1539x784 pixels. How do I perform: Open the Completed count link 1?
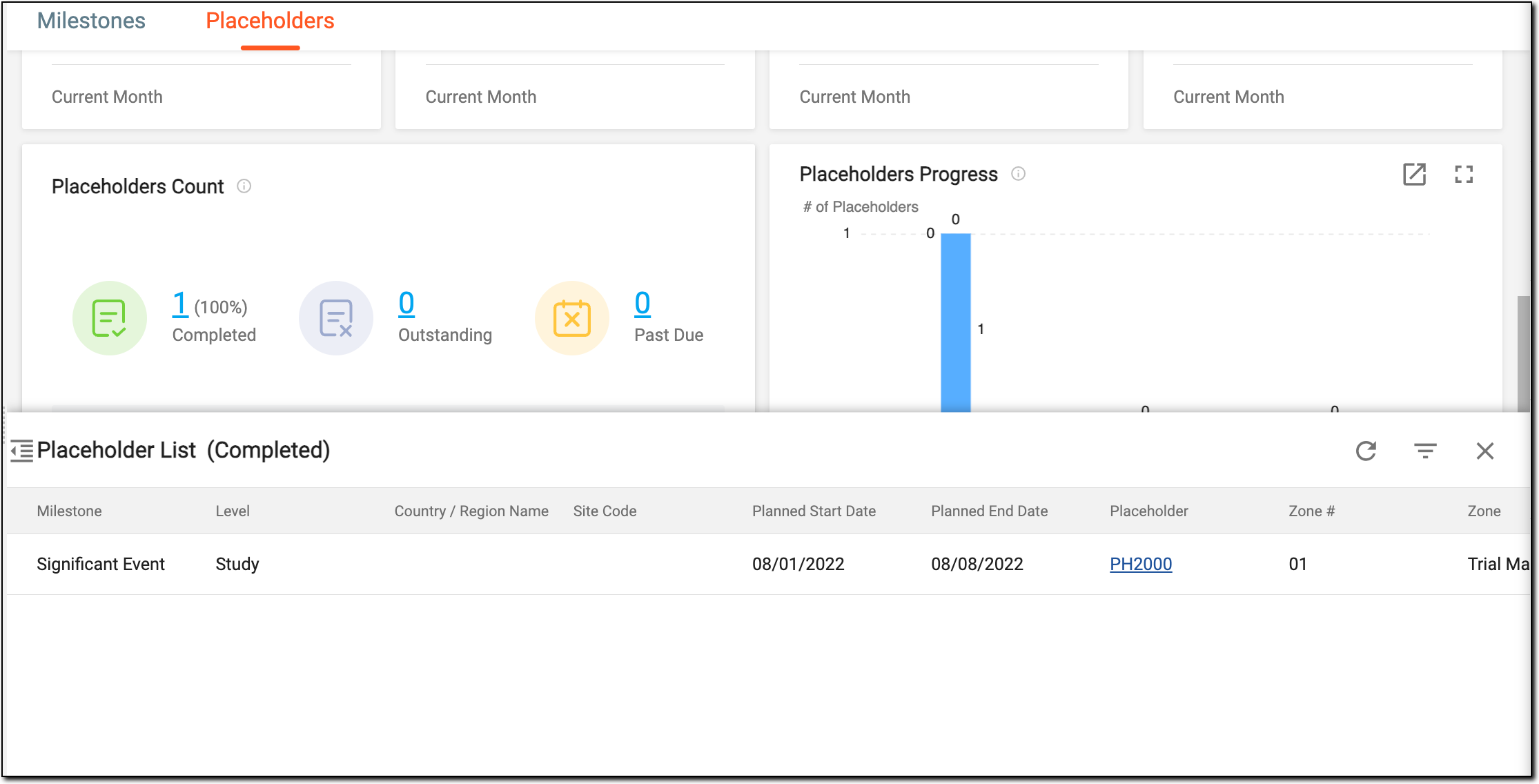tap(180, 304)
